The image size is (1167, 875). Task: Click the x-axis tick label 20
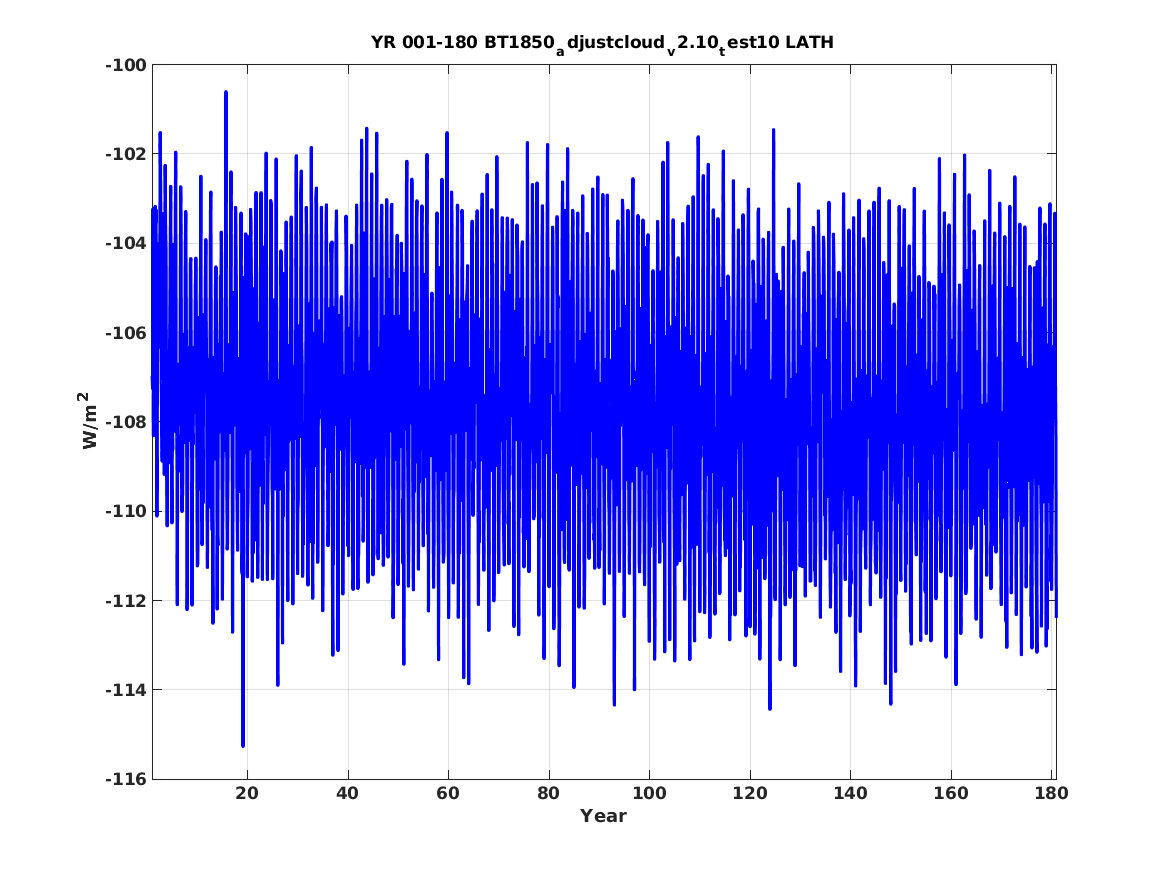click(x=247, y=793)
